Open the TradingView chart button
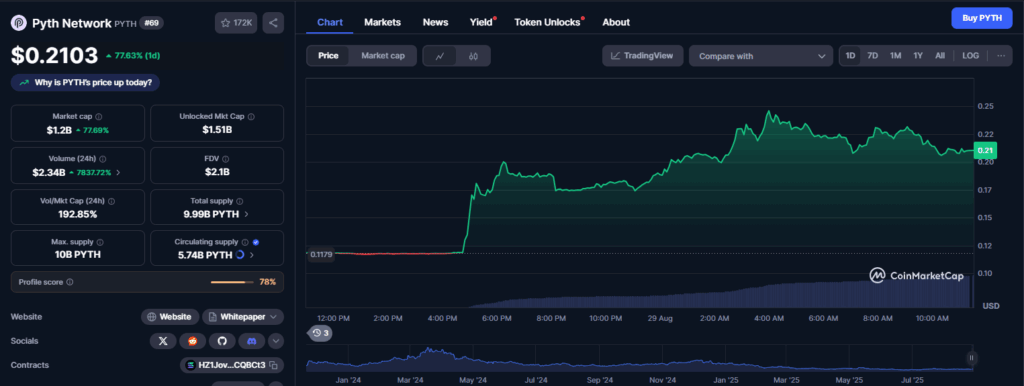1024x386 pixels. tap(642, 56)
